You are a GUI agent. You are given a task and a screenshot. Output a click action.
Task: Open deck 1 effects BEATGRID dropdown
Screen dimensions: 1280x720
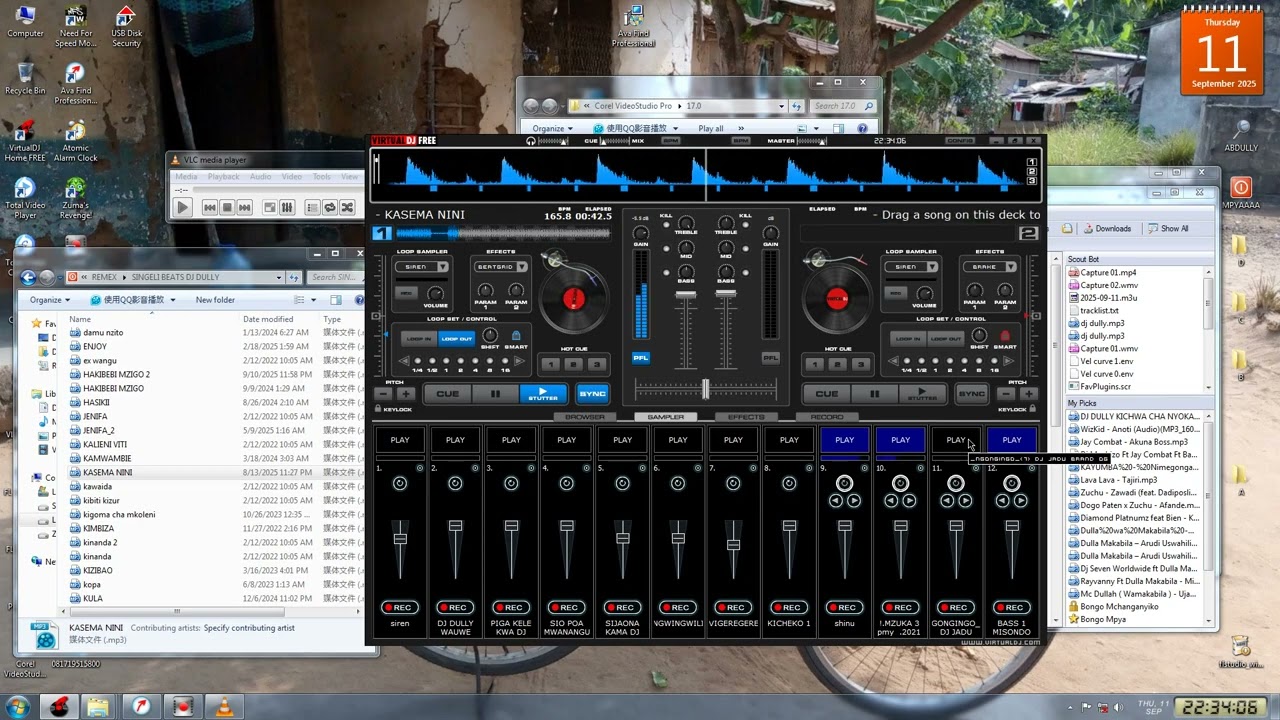pyautogui.click(x=500, y=267)
